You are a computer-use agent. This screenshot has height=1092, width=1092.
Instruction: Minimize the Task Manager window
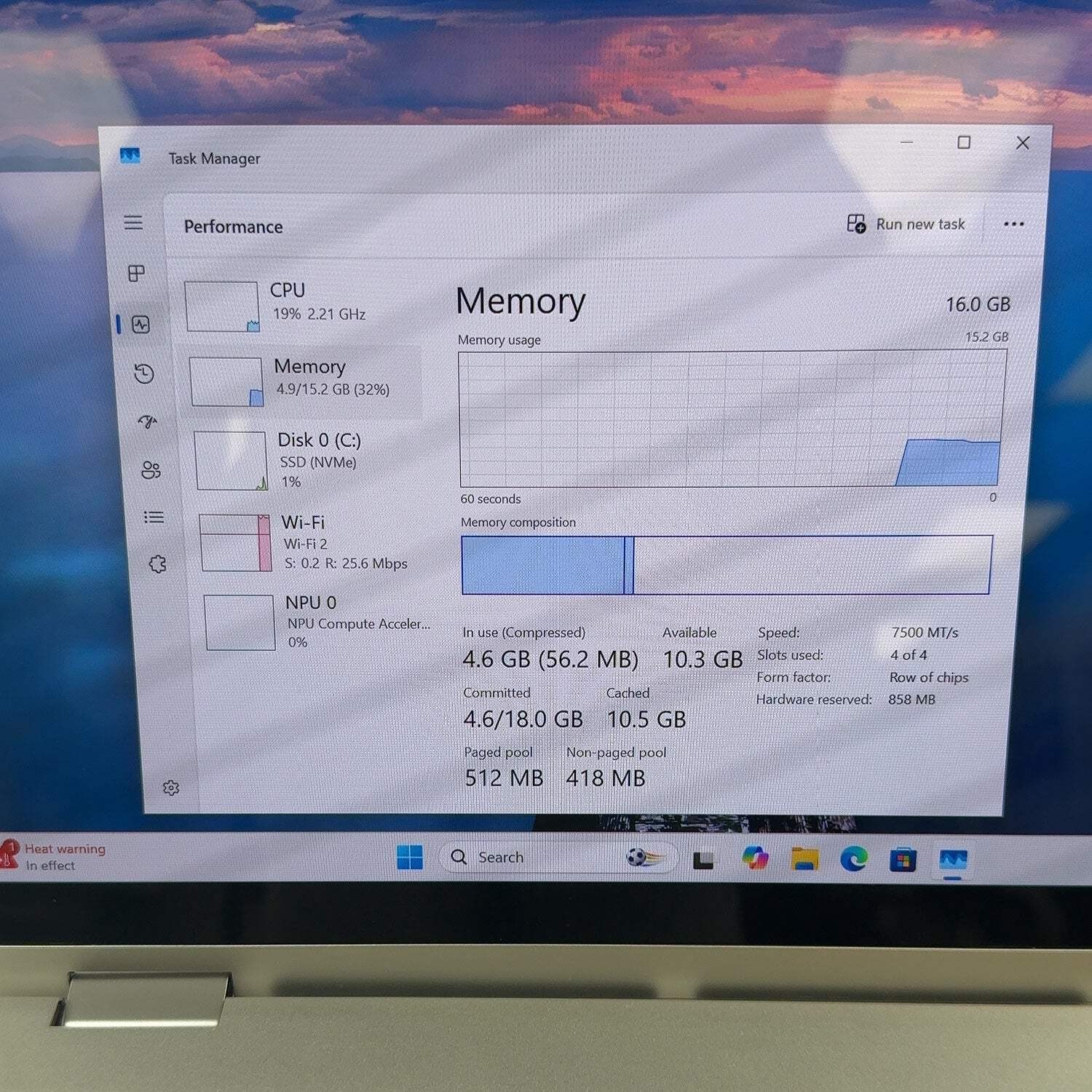906,143
